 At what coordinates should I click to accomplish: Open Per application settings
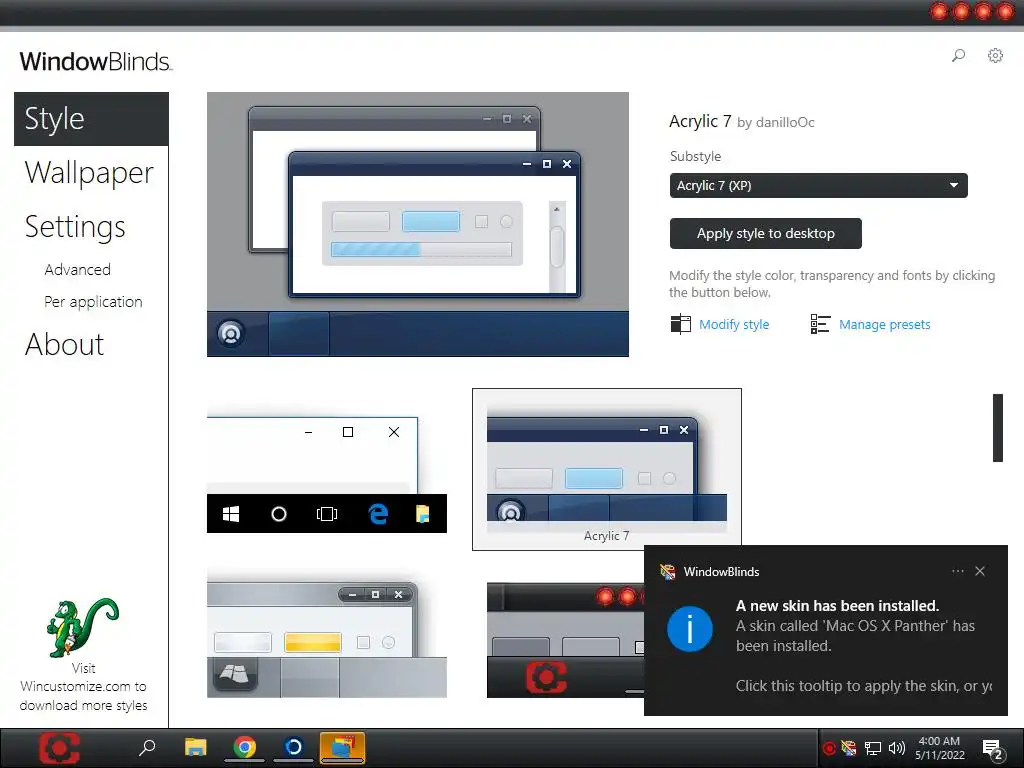pyautogui.click(x=93, y=302)
